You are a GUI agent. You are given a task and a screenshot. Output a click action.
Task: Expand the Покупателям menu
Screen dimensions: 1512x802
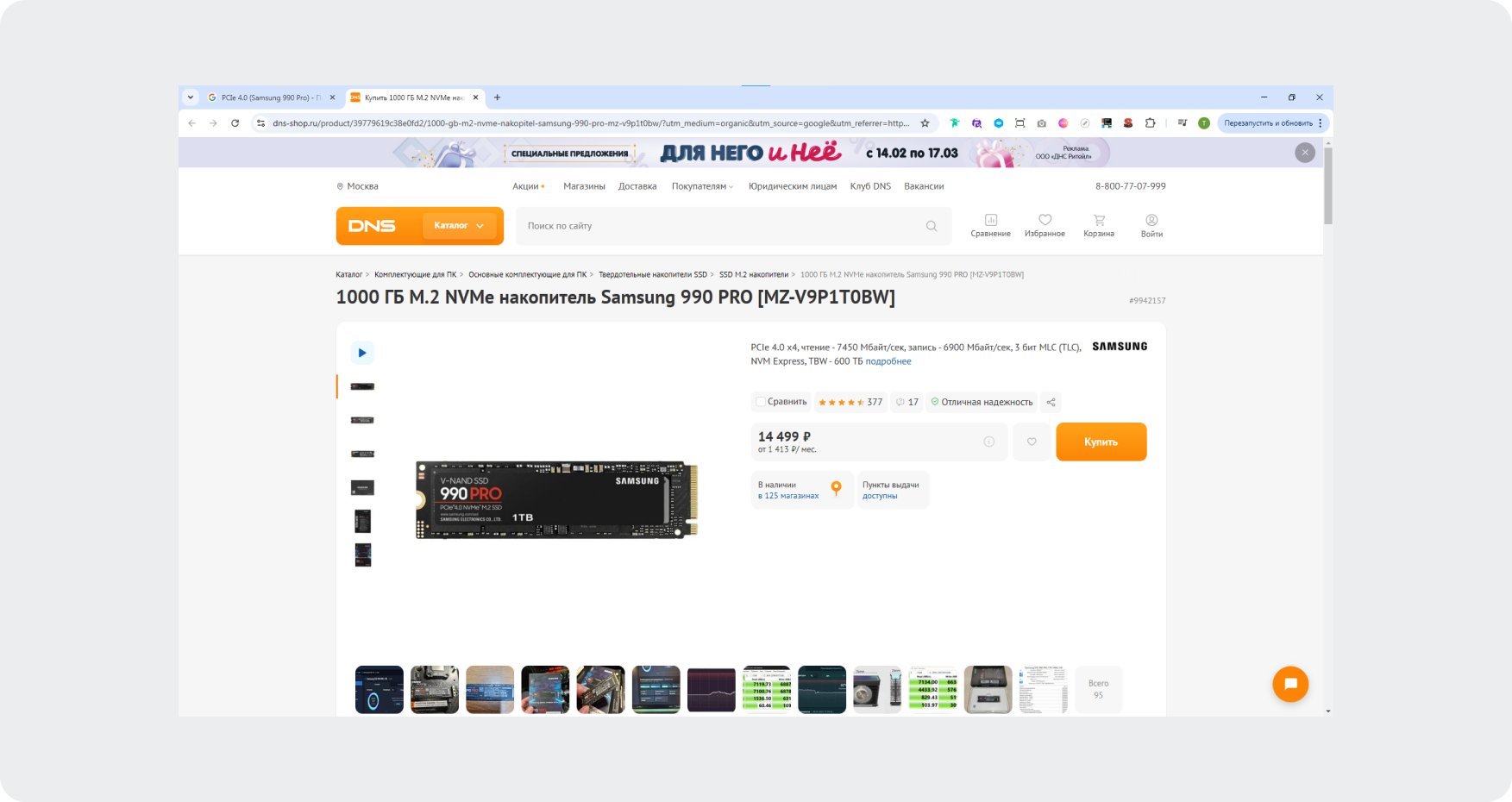pos(702,186)
